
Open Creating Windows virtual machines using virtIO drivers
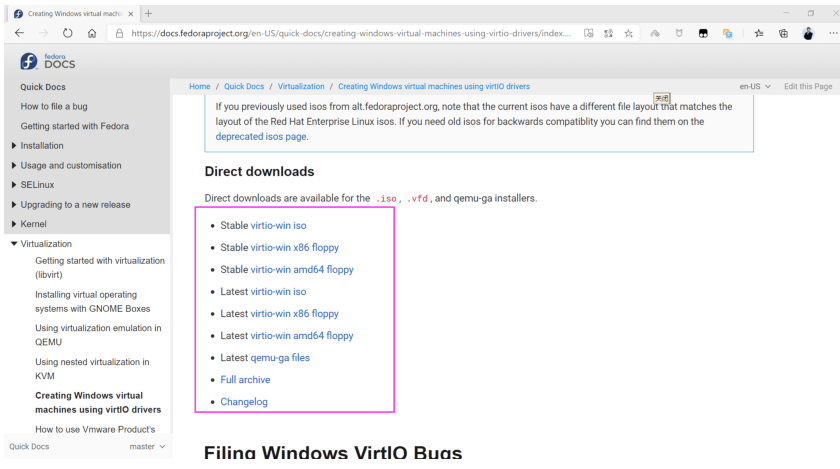pyautogui.click(x=98, y=403)
